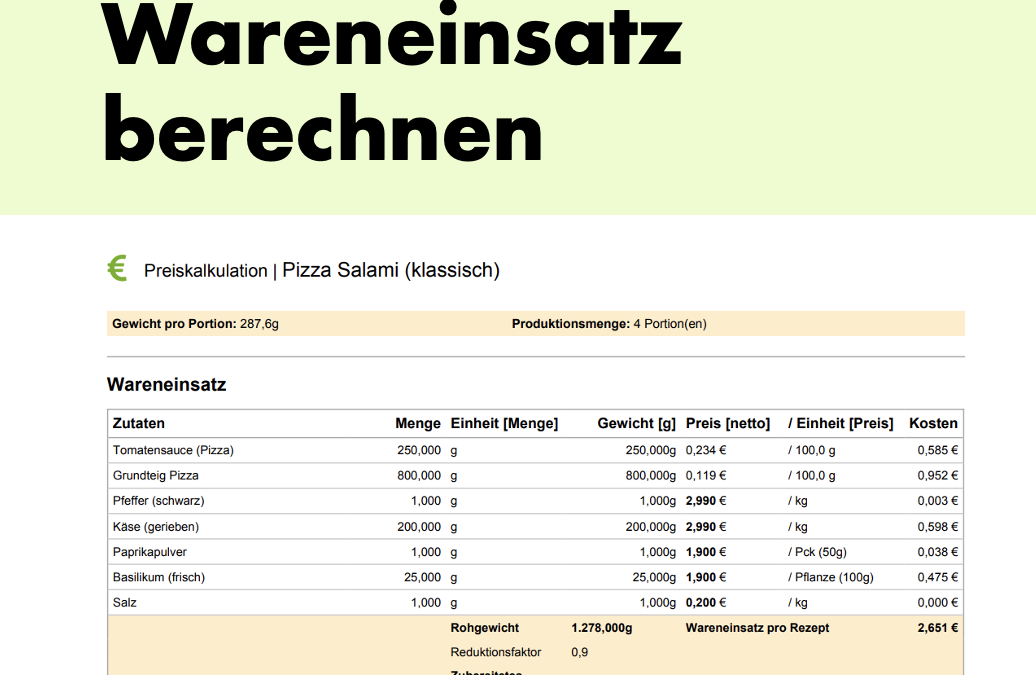Click the 'Kosten' column header
Screen dimensions: 1036x675
[x=933, y=423]
